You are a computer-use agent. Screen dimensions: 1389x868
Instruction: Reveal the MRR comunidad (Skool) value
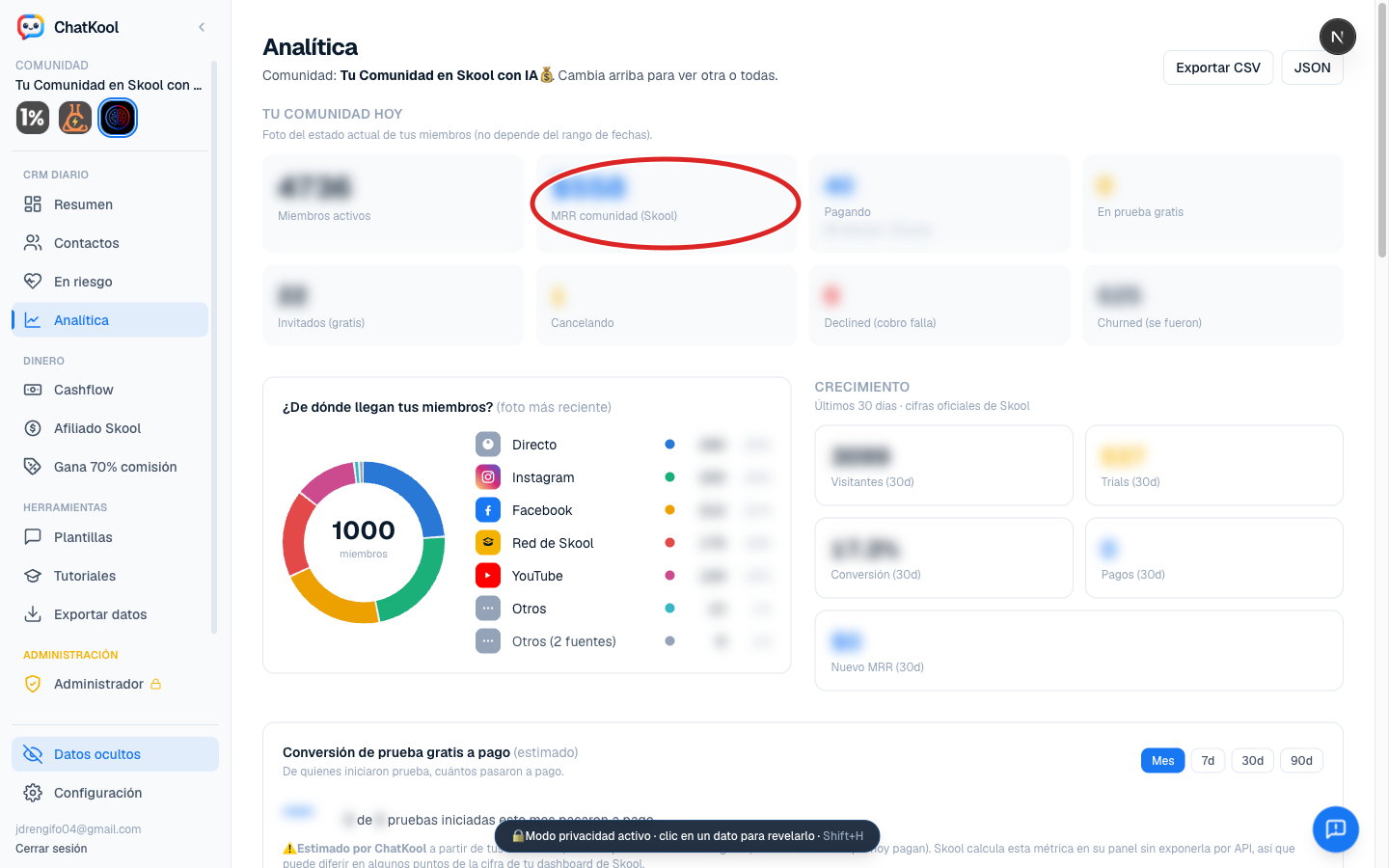click(588, 187)
